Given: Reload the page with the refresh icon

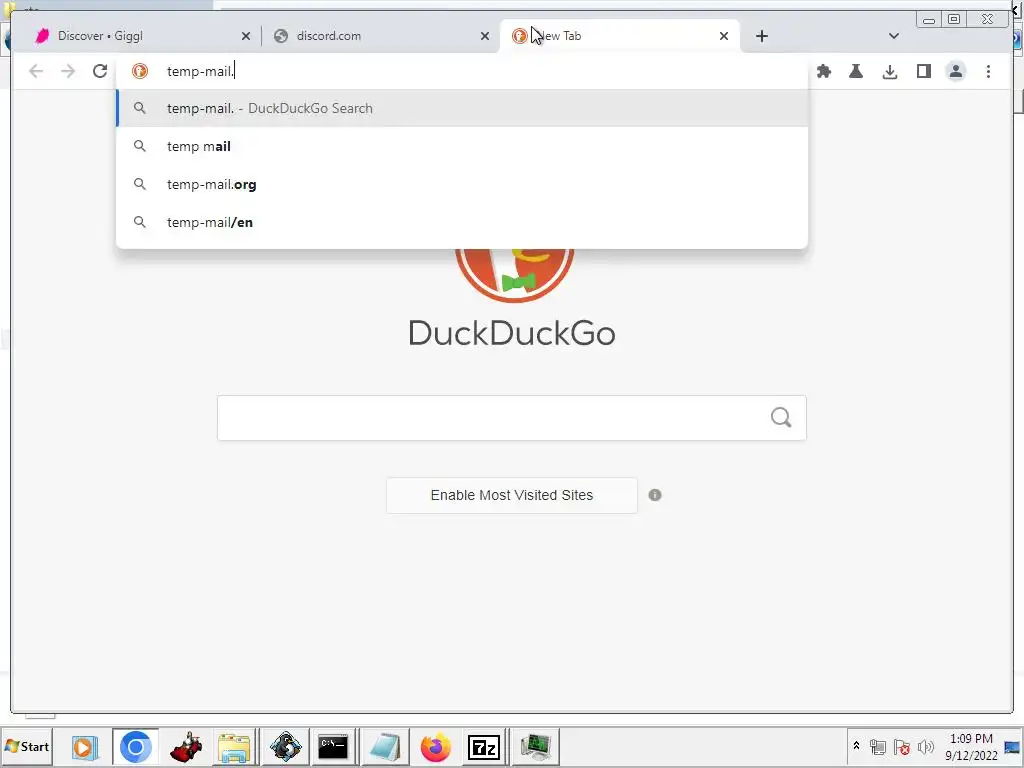Looking at the screenshot, I should (100, 71).
